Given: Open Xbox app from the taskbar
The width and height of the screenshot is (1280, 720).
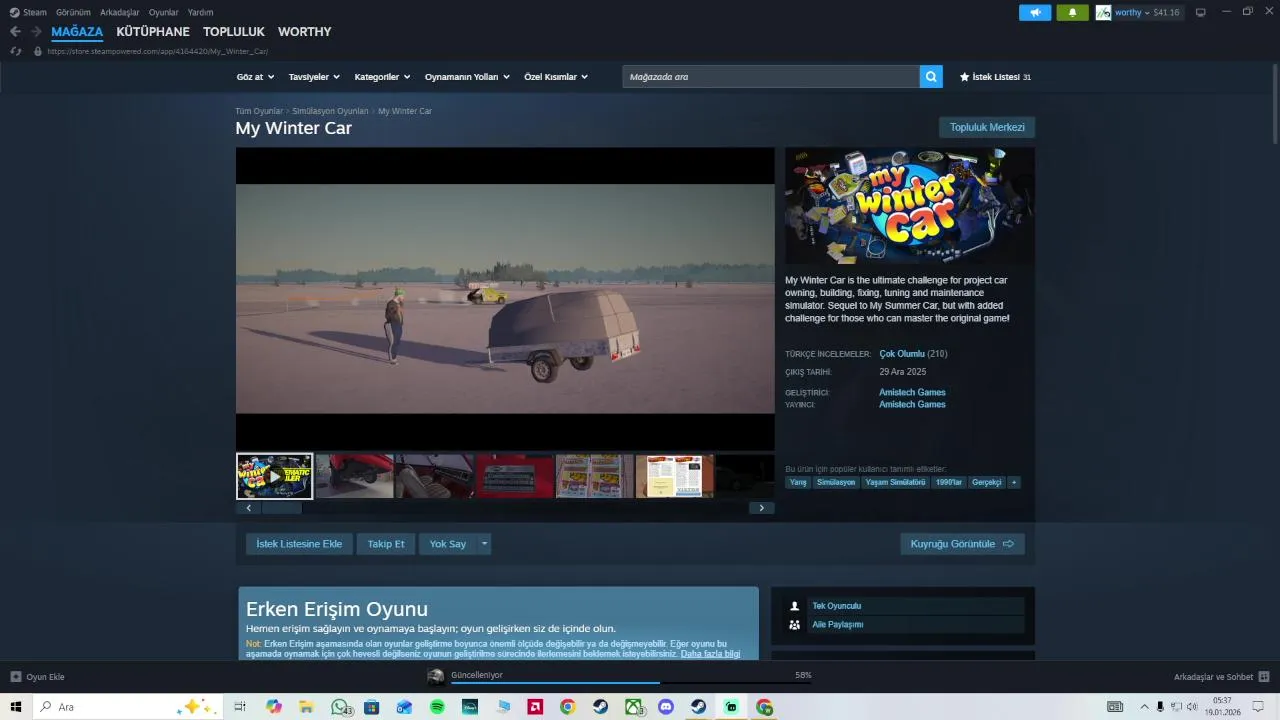Looking at the screenshot, I should (634, 707).
